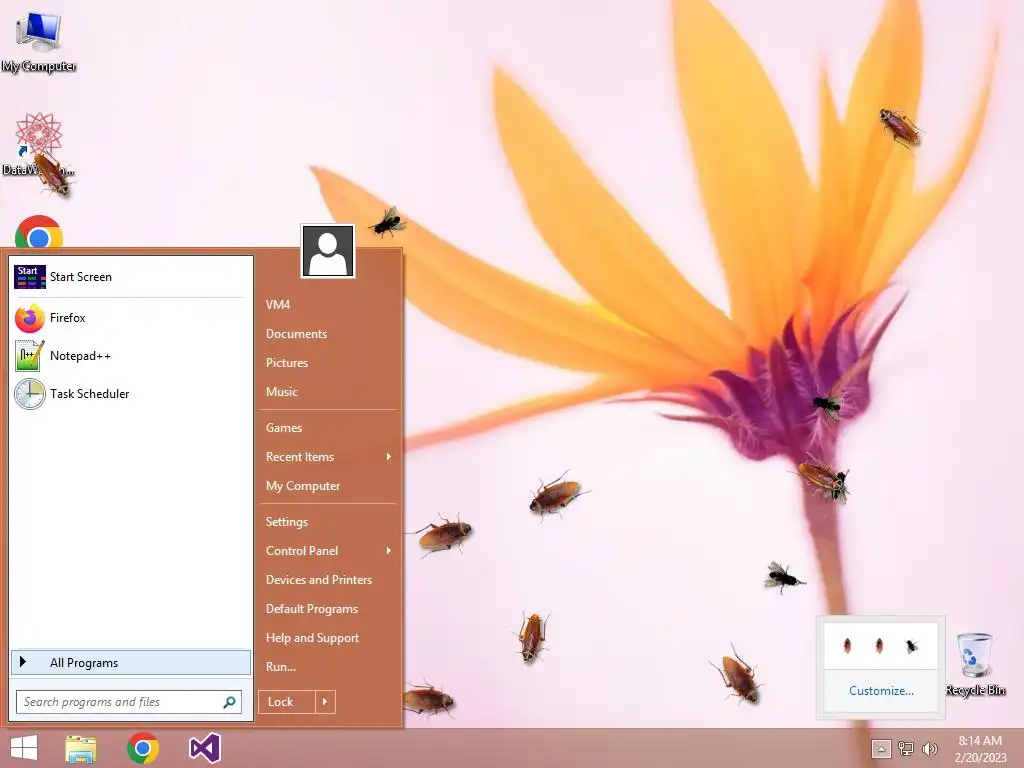This screenshot has height=768, width=1024.
Task: Click first cockroach tray icon in popup
Action: (x=847, y=646)
